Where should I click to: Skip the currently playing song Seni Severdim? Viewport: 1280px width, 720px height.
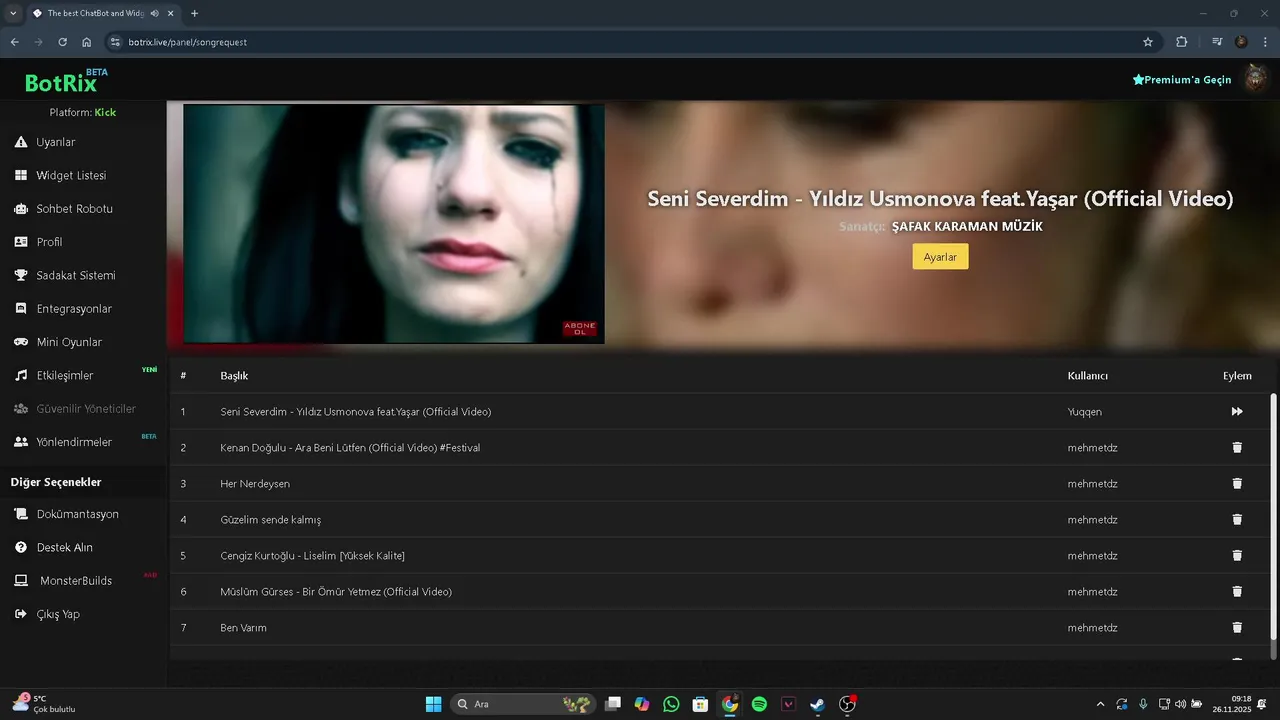point(1237,412)
